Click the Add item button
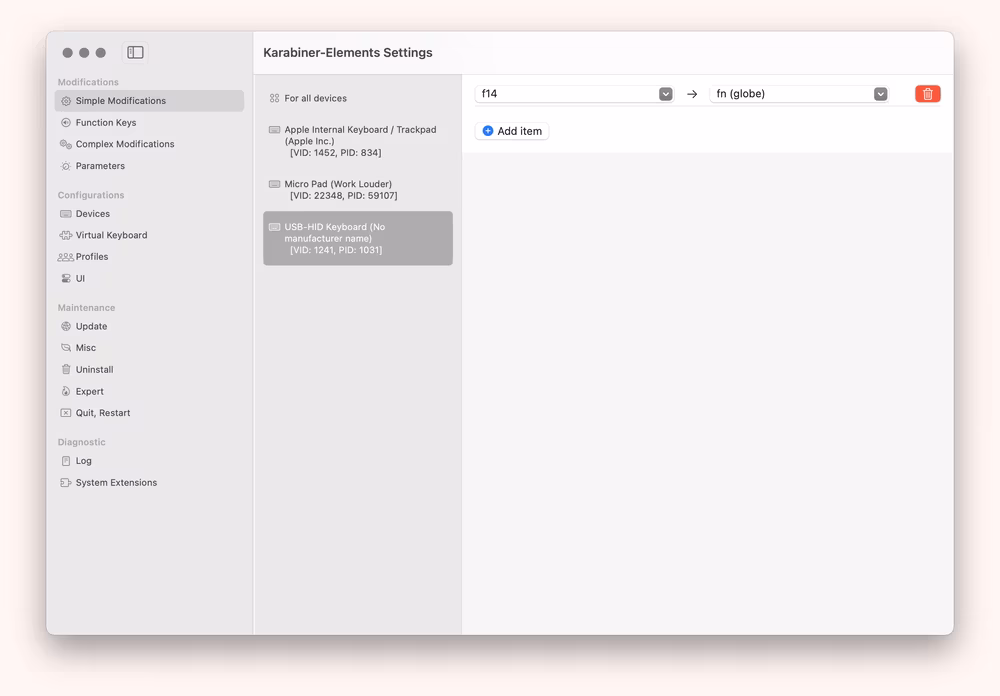1000x696 pixels. coord(512,131)
